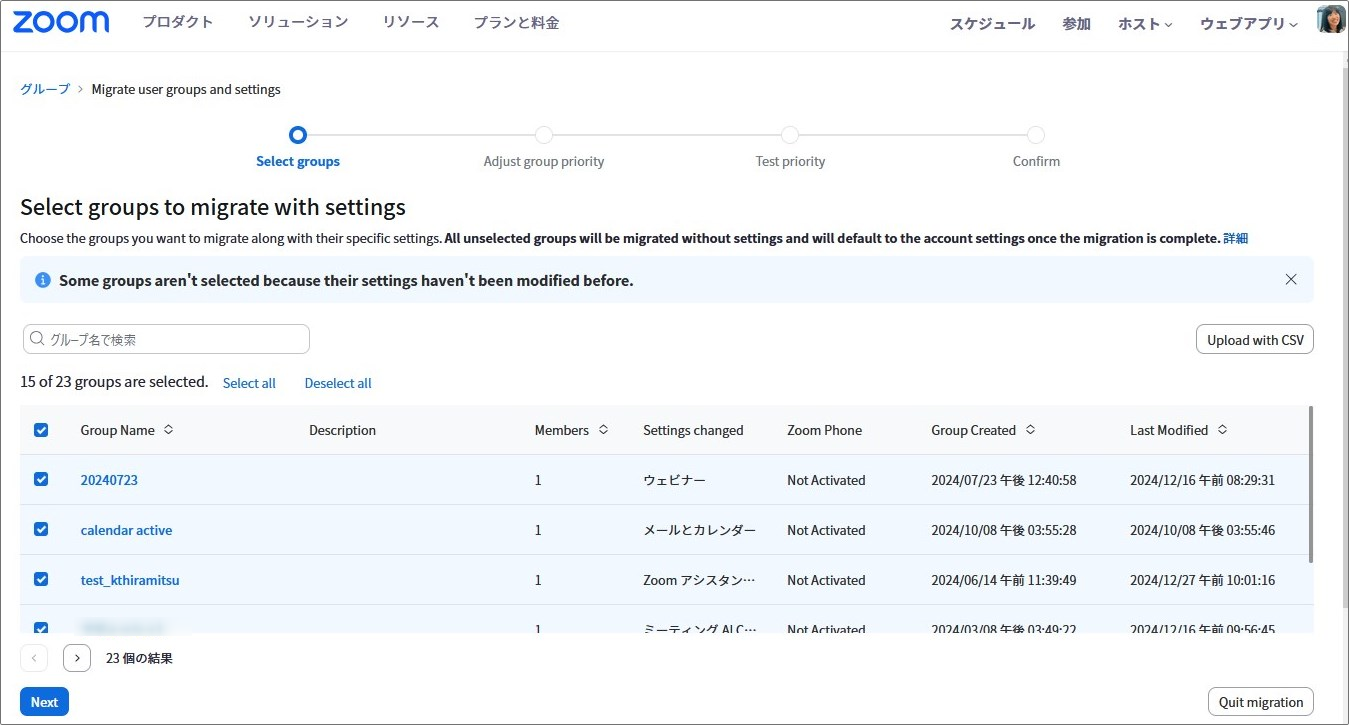
Task: Go to the next results page
Action: click(77, 658)
